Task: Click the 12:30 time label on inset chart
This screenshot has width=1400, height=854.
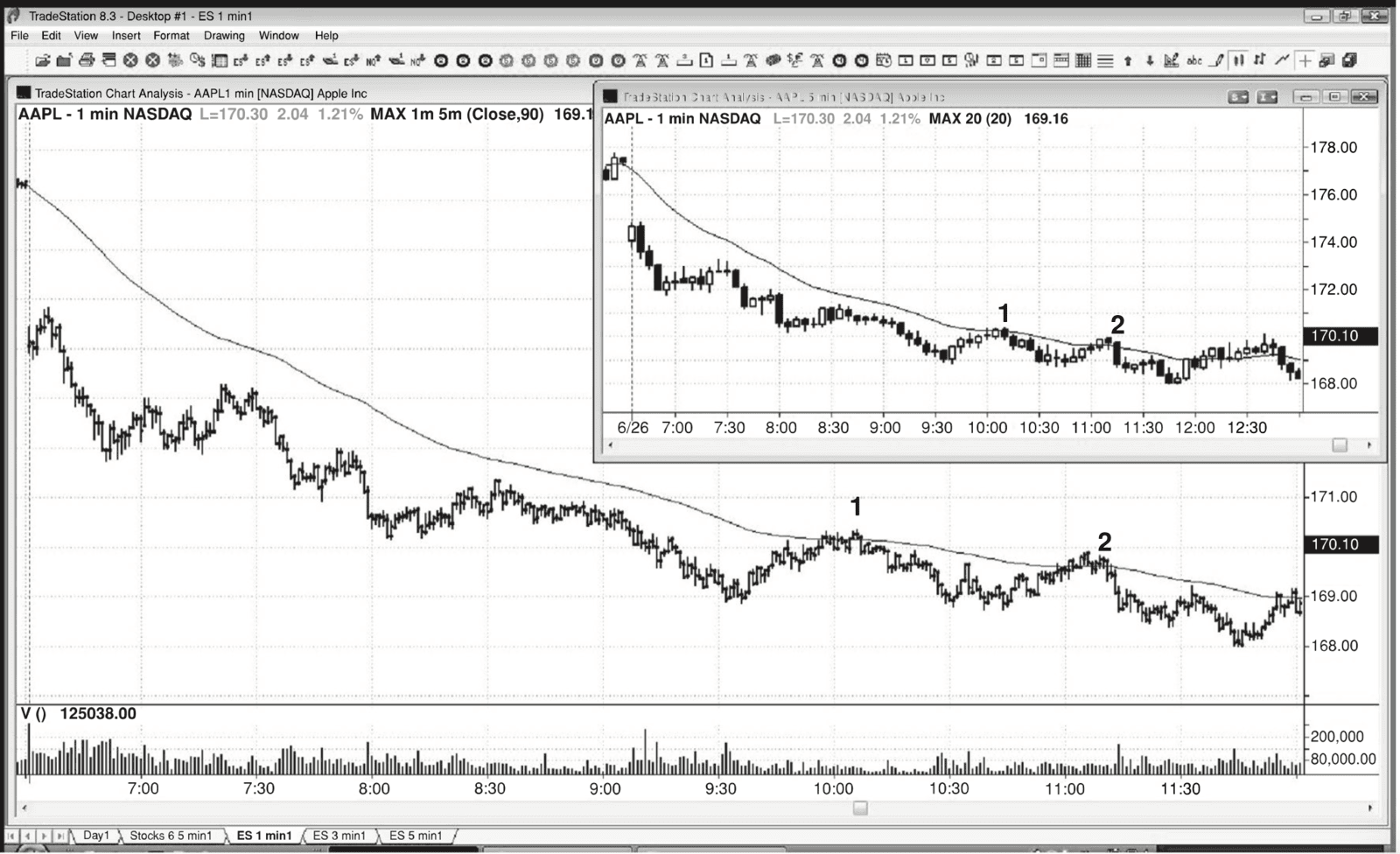Action: click(x=1247, y=428)
